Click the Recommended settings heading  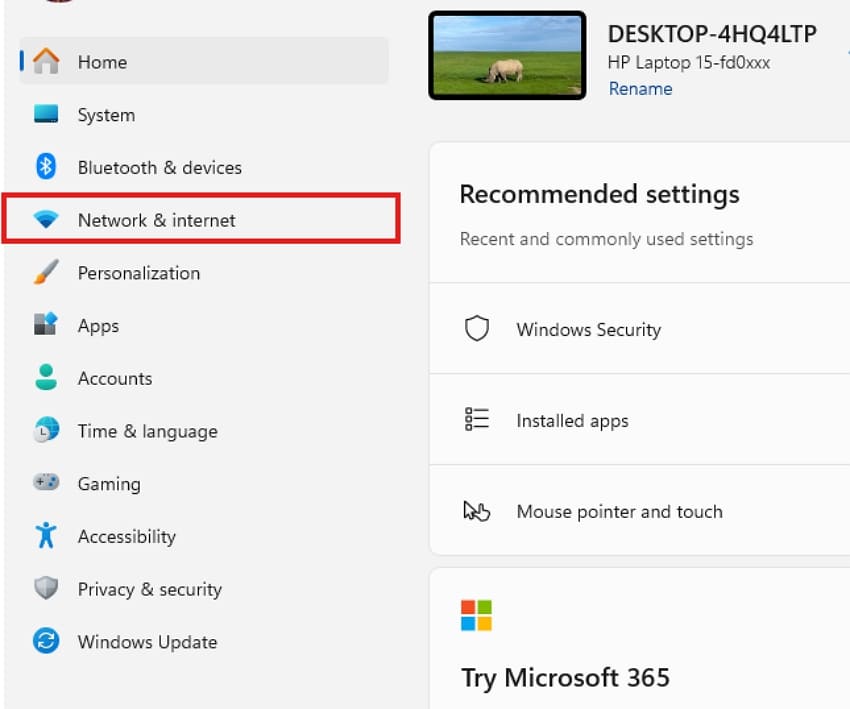click(600, 194)
